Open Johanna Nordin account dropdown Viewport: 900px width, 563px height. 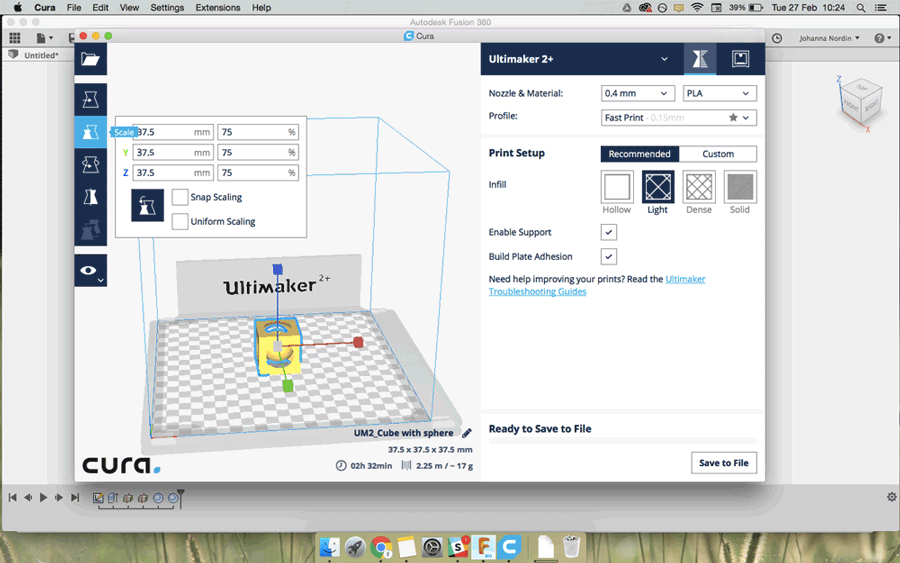pyautogui.click(x=829, y=38)
